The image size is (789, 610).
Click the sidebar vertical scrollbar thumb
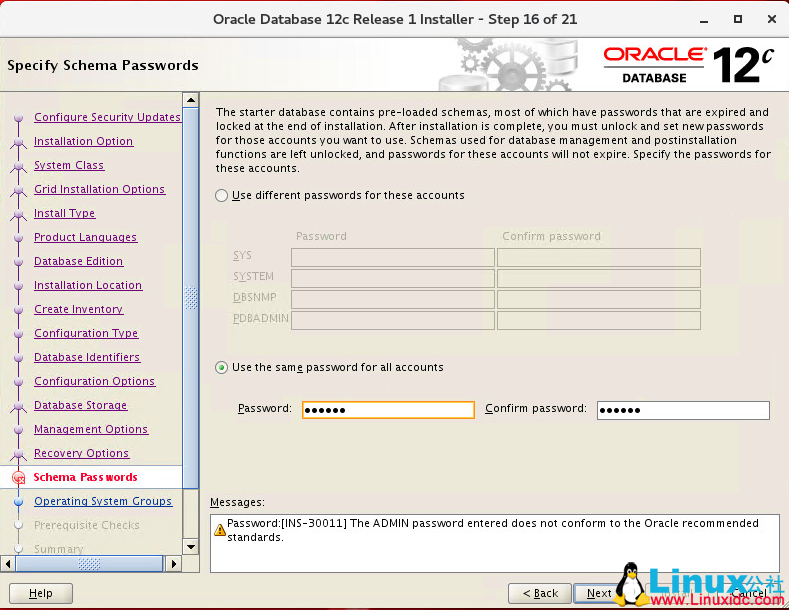tap(191, 298)
